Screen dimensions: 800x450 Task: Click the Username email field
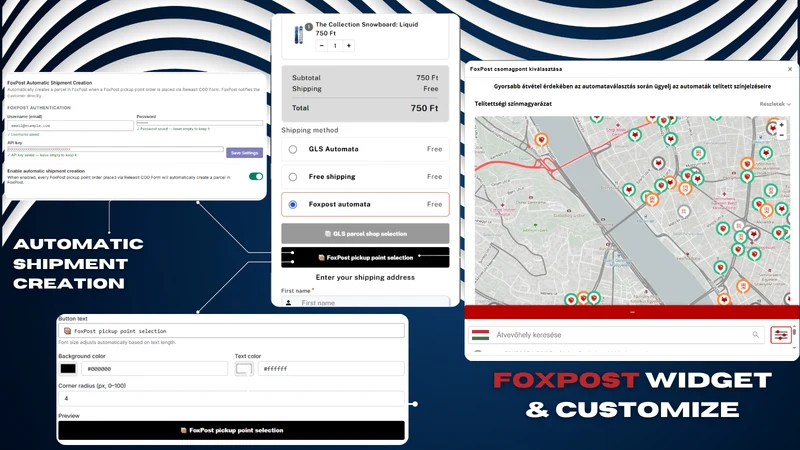pos(70,125)
